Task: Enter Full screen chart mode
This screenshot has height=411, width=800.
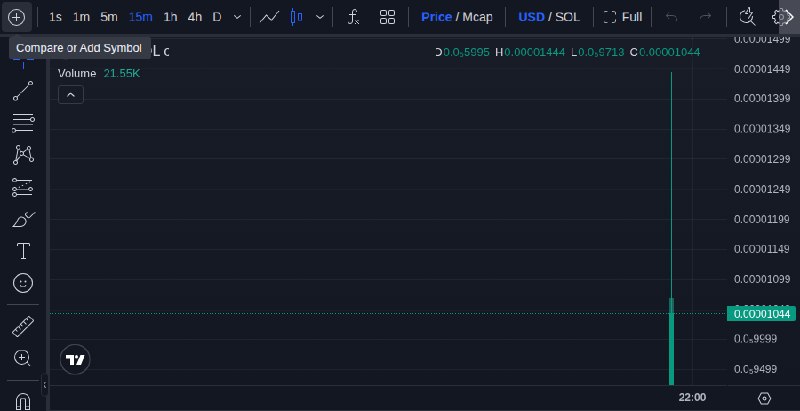Action: click(x=623, y=17)
